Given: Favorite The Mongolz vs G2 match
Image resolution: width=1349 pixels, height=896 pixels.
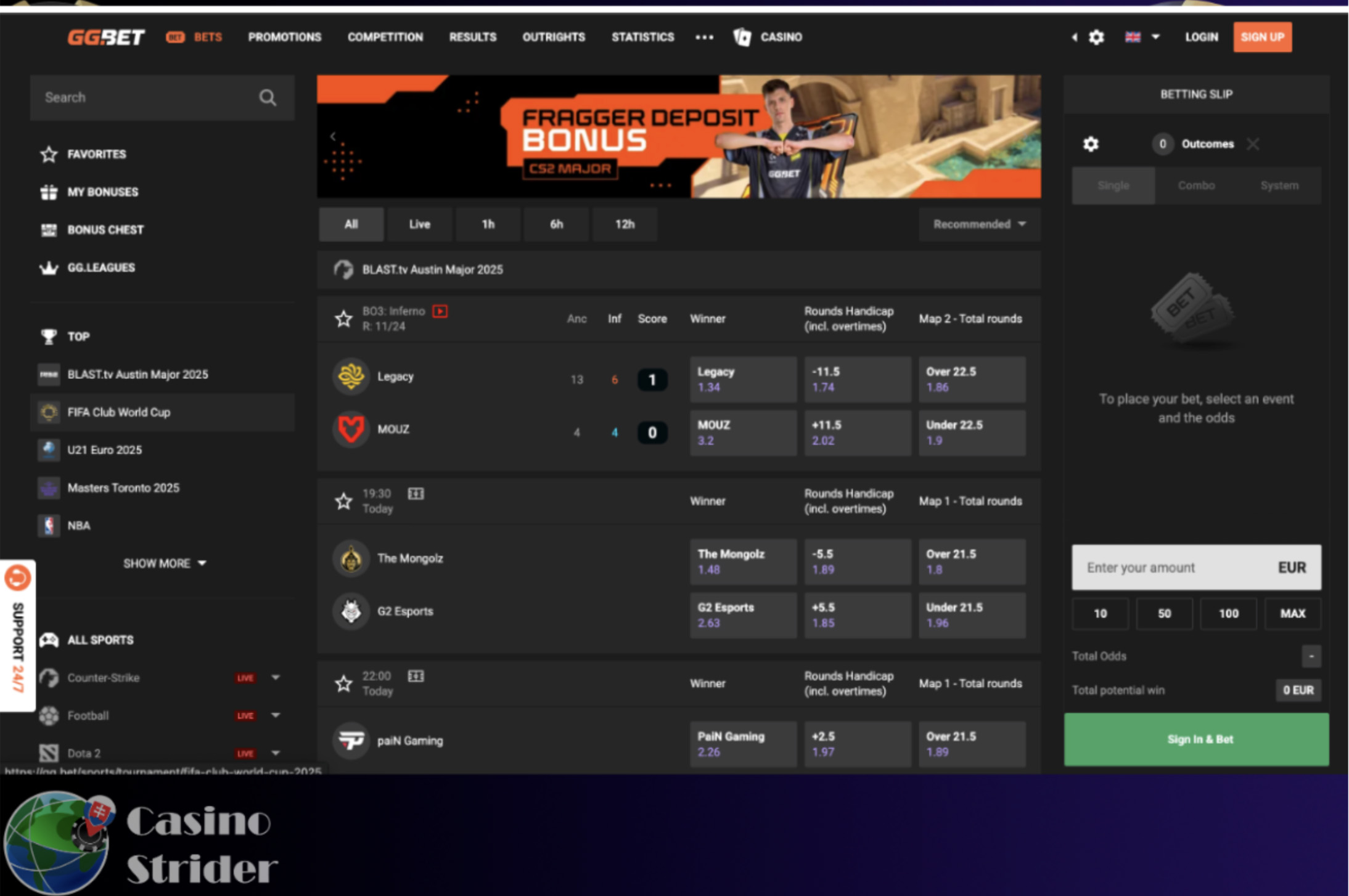Looking at the screenshot, I should [343, 501].
